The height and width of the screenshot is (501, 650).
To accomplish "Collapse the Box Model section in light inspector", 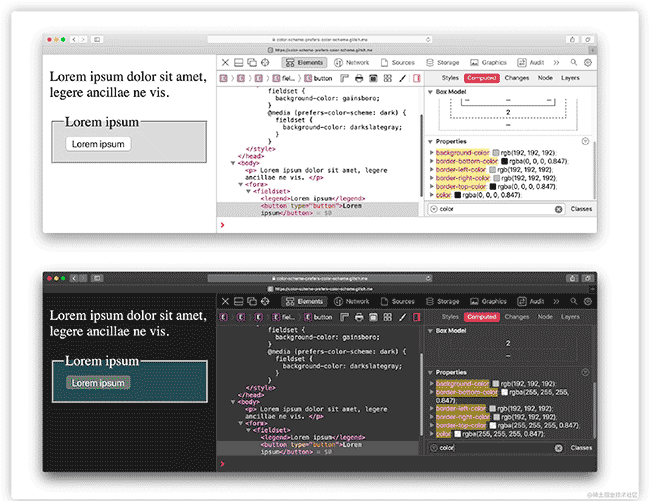I will point(430,92).
